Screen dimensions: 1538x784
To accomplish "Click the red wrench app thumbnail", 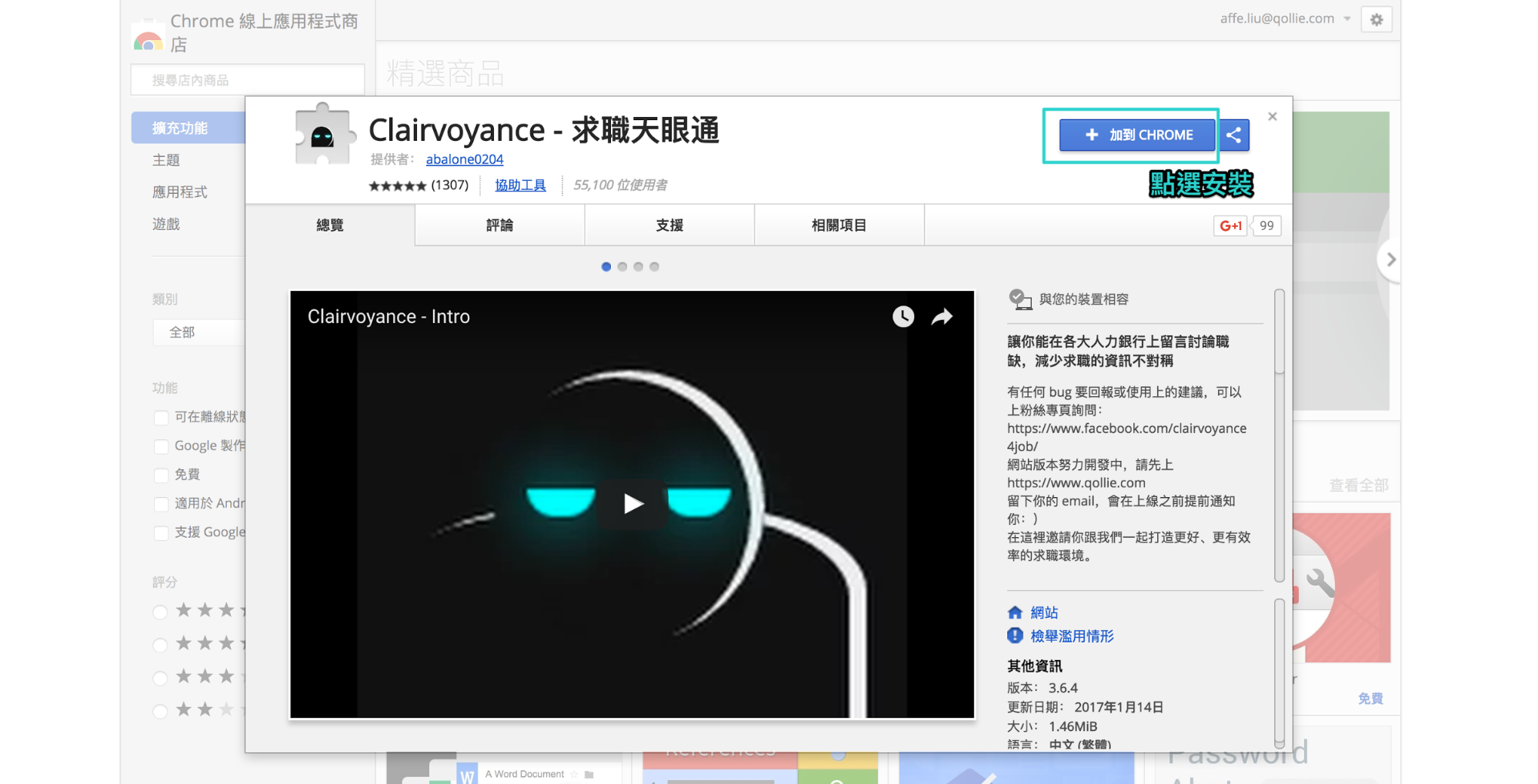I will pyautogui.click(x=1342, y=588).
